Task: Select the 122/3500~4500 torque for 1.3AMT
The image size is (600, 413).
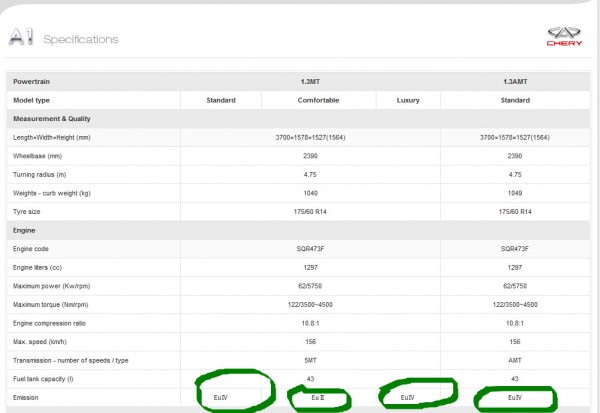Action: point(515,305)
